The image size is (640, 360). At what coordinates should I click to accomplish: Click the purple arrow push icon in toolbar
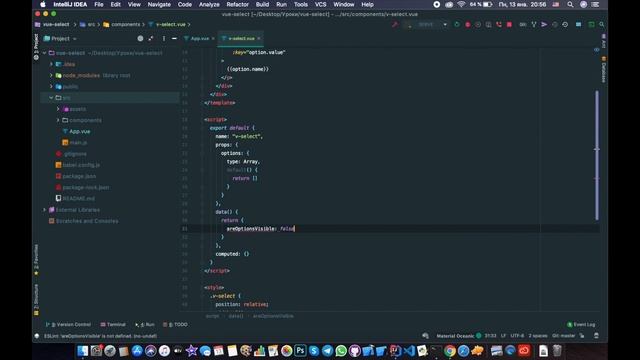(544, 24)
